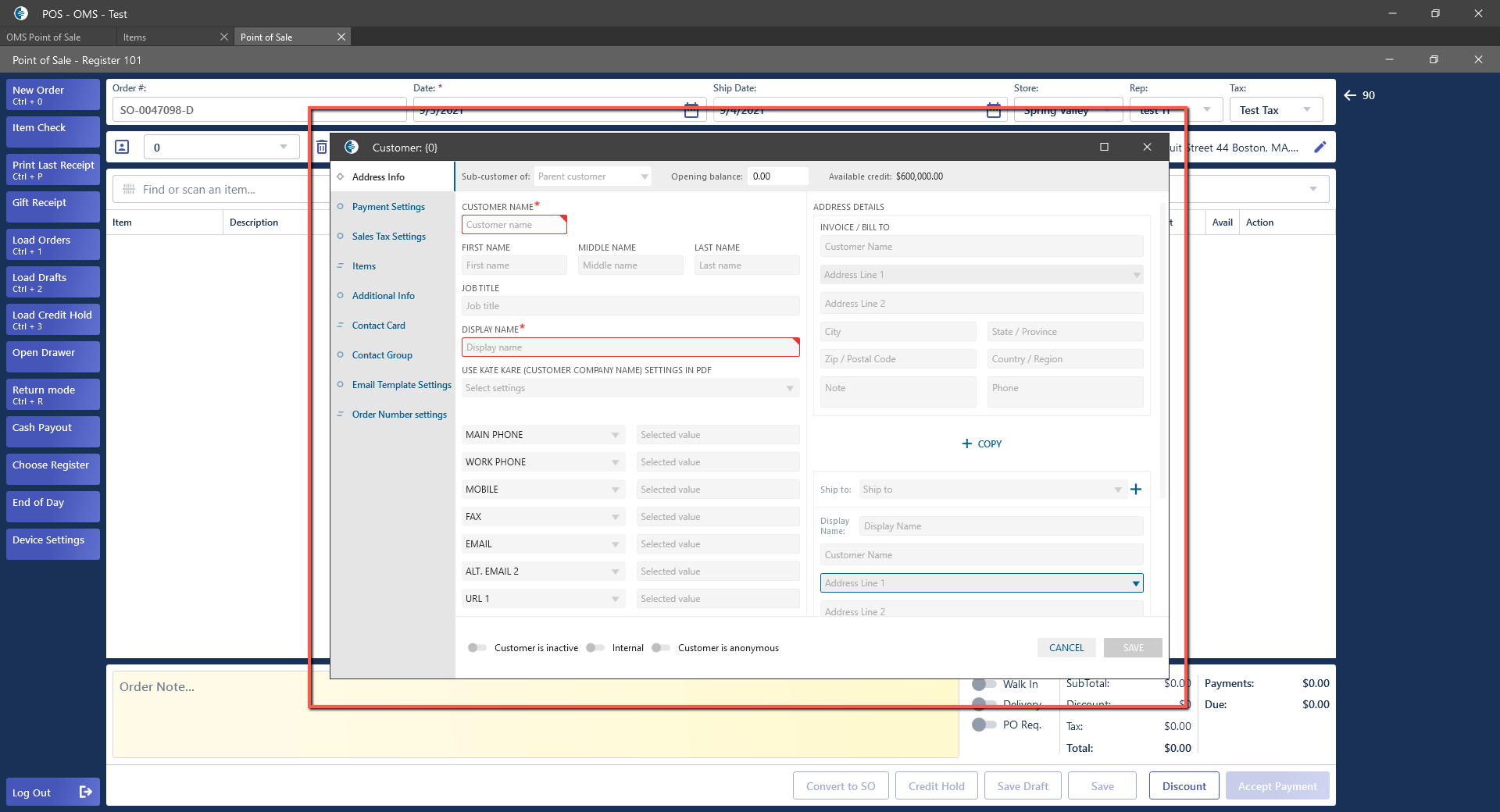Open the Payment Settings section
The width and height of the screenshot is (1500, 812).
pyautogui.click(x=388, y=207)
